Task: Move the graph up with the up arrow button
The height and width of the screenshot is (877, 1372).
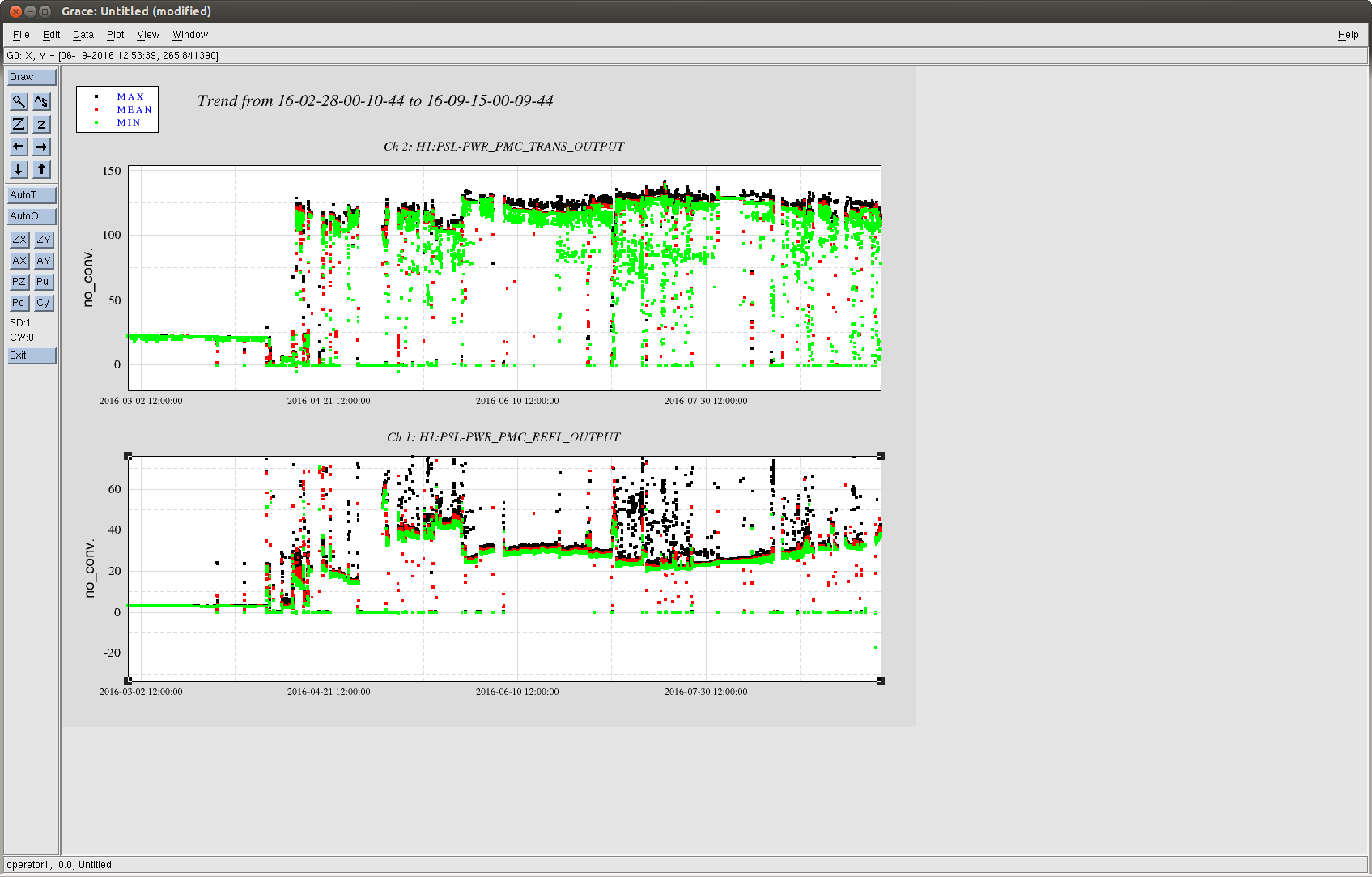Action: click(41, 169)
